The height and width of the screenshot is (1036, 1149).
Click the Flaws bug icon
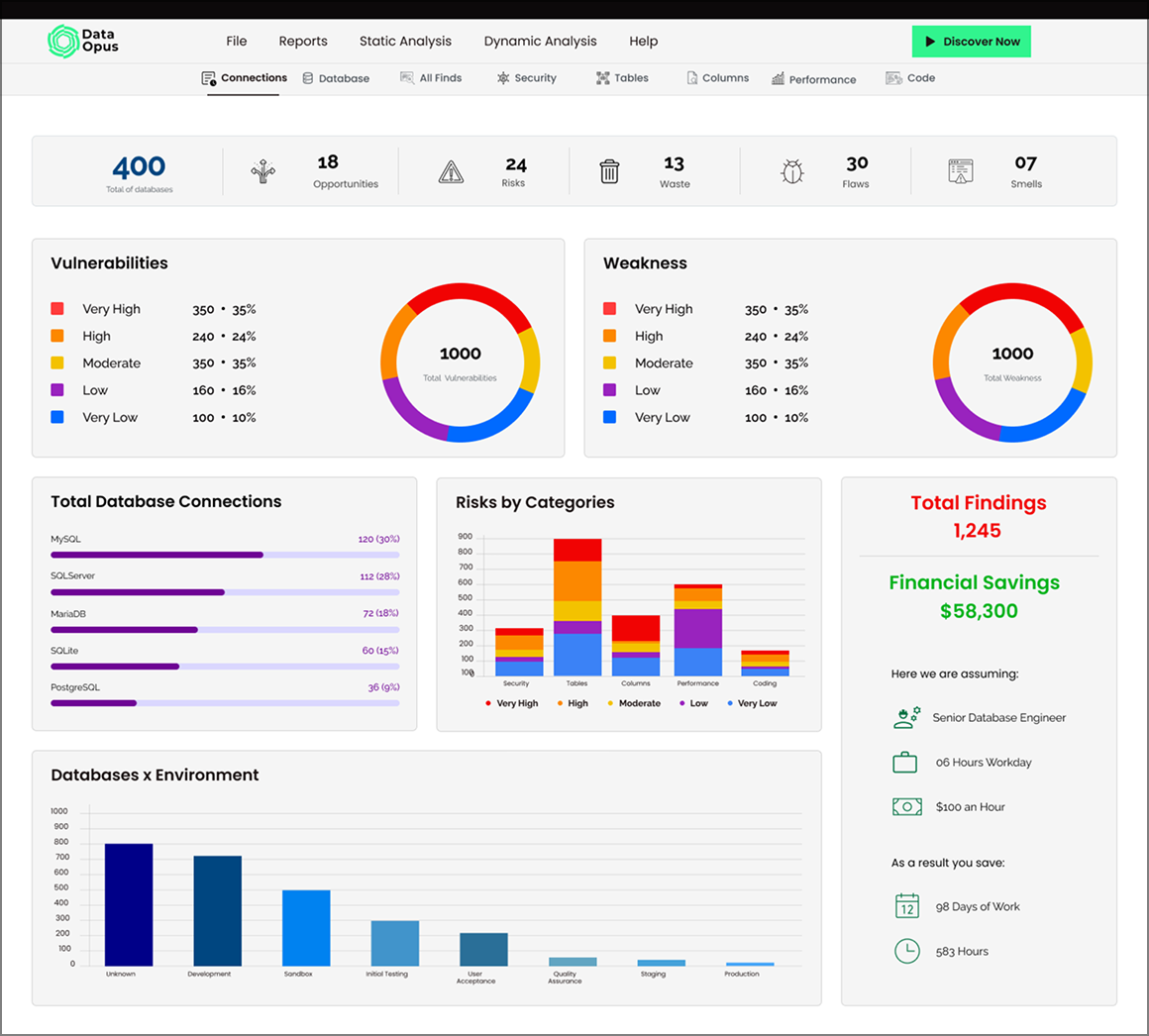coord(792,171)
